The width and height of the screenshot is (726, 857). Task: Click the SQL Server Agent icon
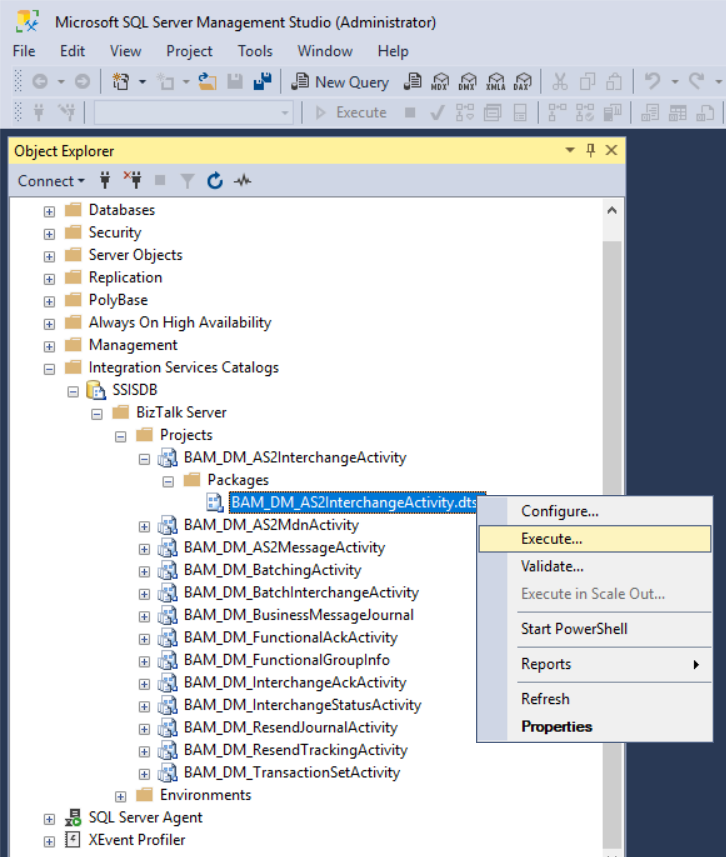pos(73,818)
